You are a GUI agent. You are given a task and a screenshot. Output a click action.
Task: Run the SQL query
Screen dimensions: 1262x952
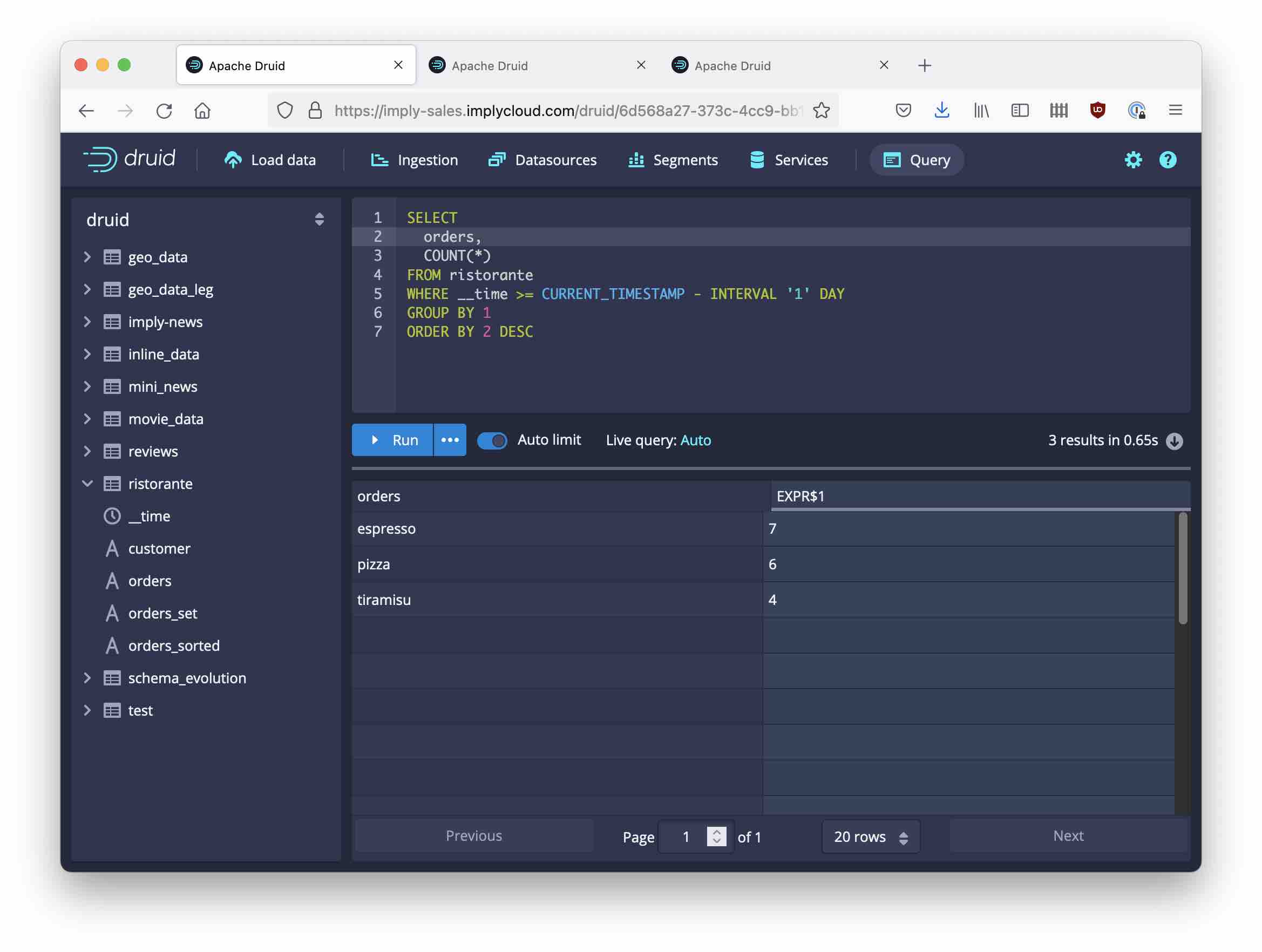[x=392, y=440]
